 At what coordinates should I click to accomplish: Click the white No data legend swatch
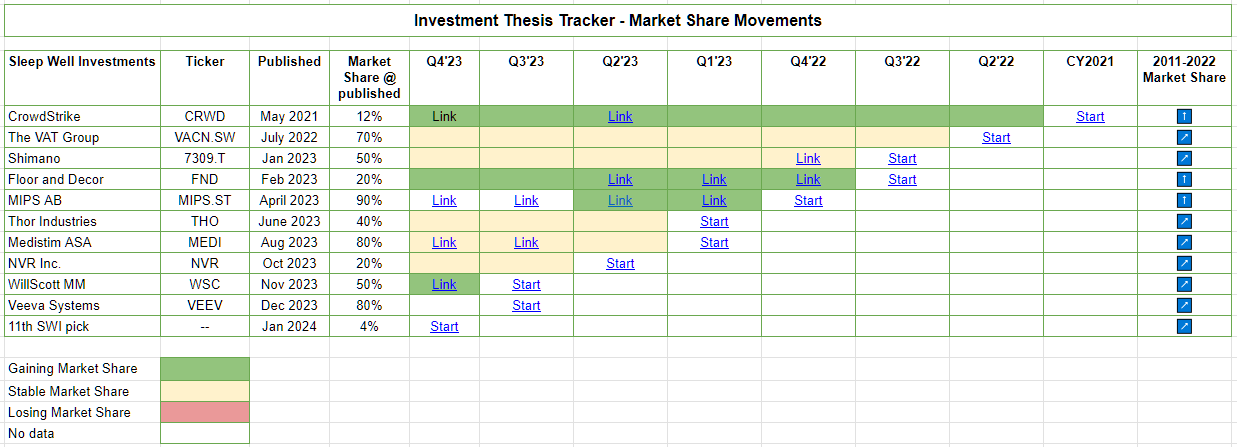[x=204, y=433]
